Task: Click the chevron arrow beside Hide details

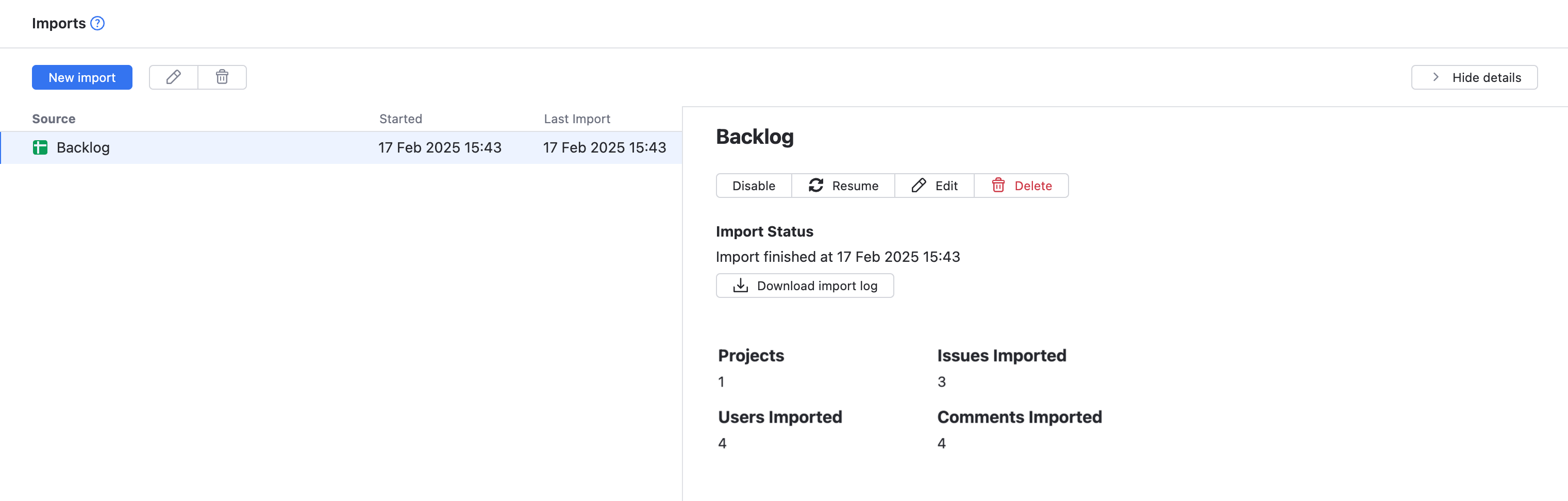Action: click(1436, 77)
